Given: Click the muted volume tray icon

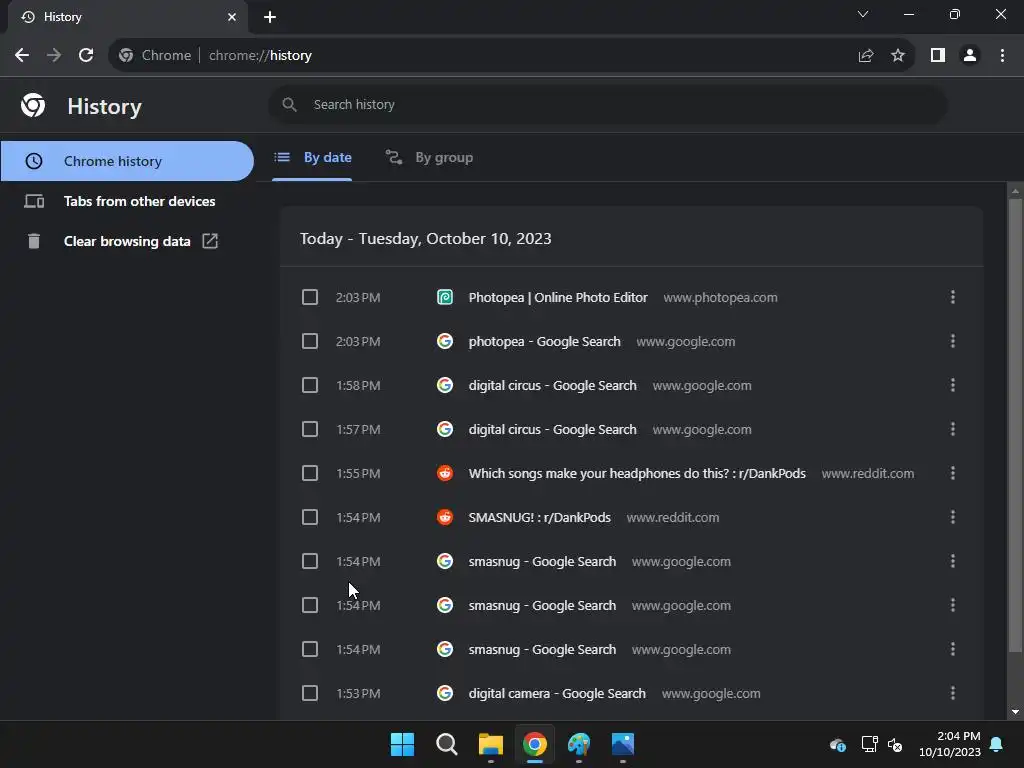Looking at the screenshot, I should point(895,744).
